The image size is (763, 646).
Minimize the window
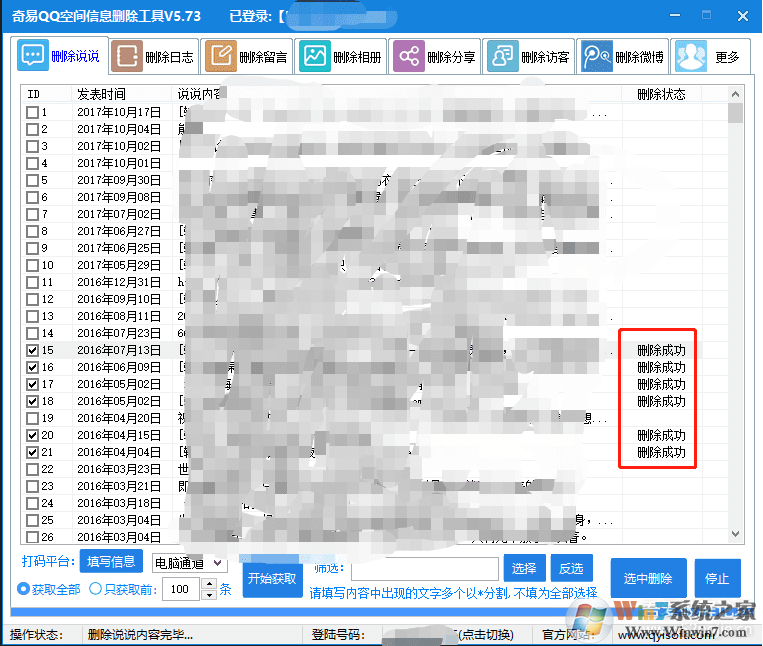[675, 16]
